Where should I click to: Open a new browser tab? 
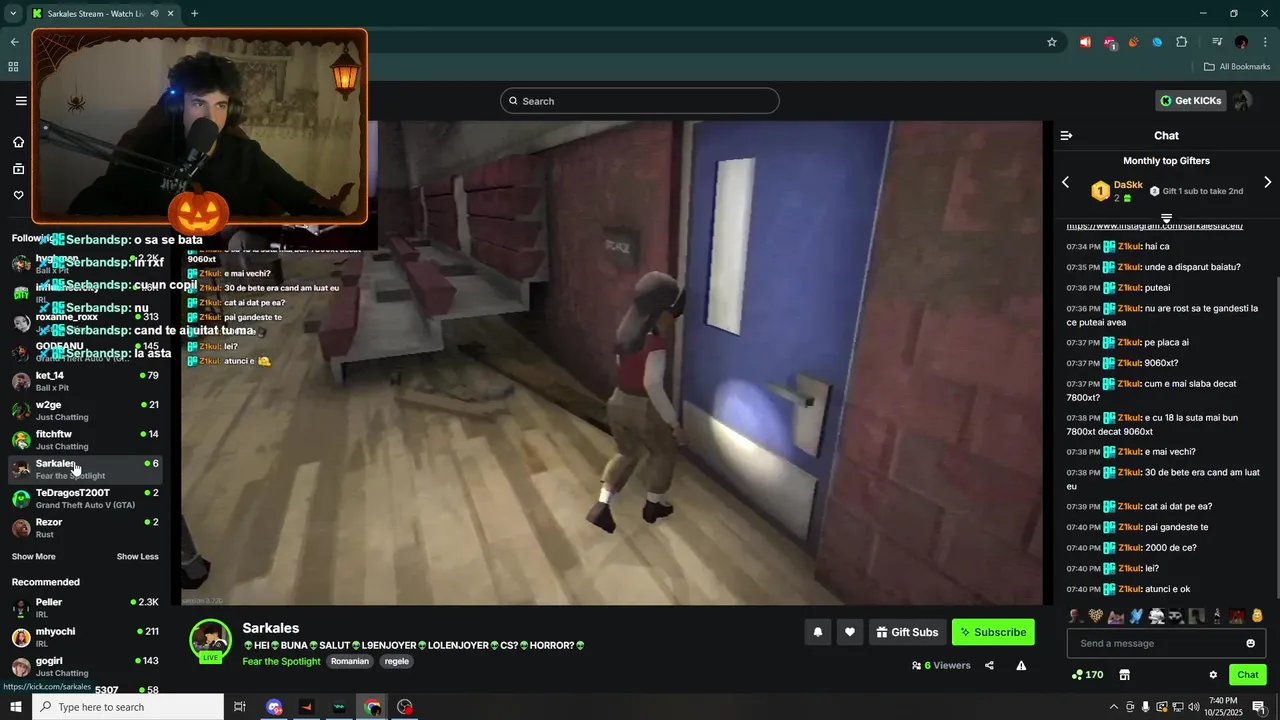coord(194,14)
